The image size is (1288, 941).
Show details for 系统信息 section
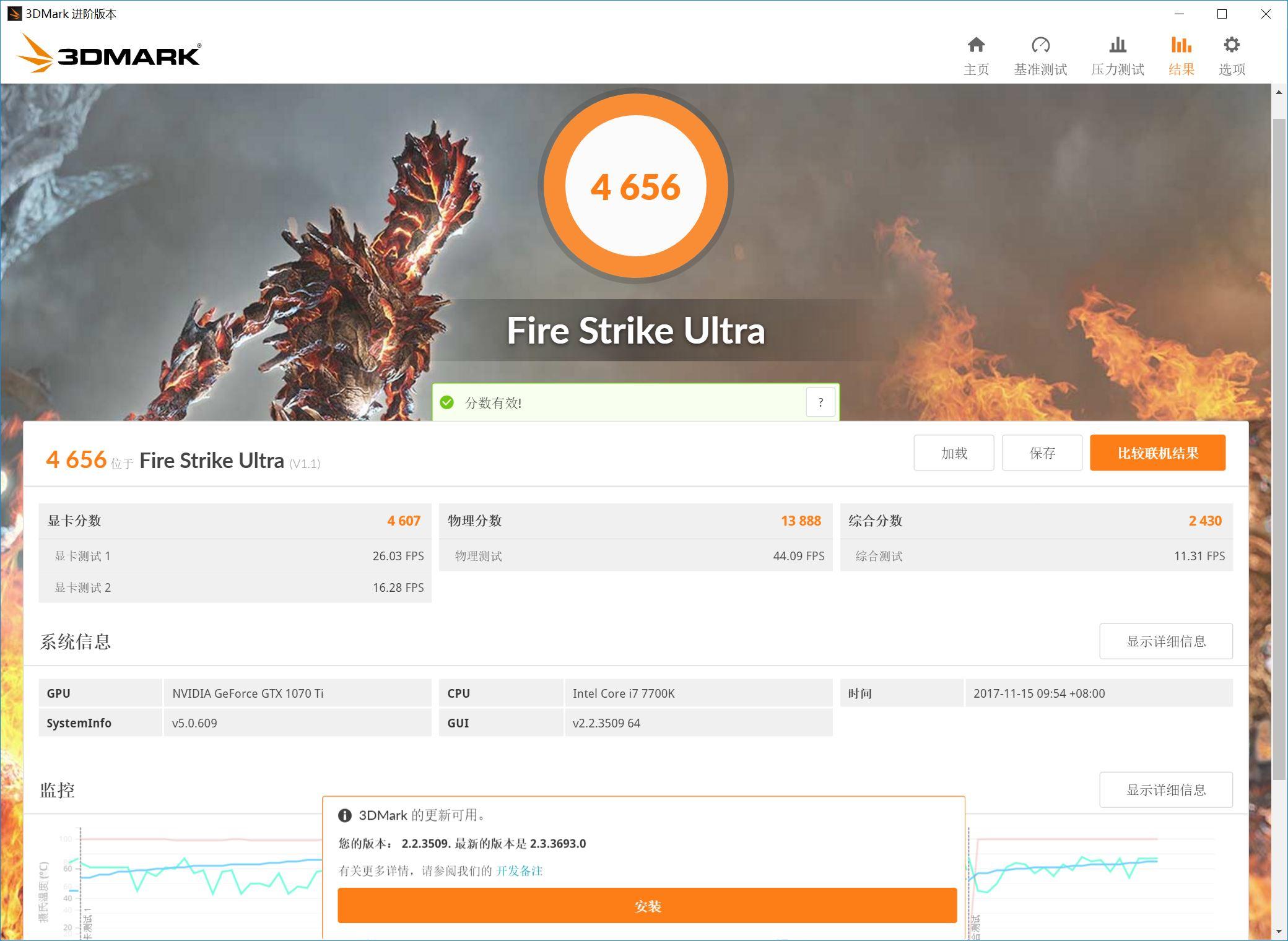(1166, 641)
